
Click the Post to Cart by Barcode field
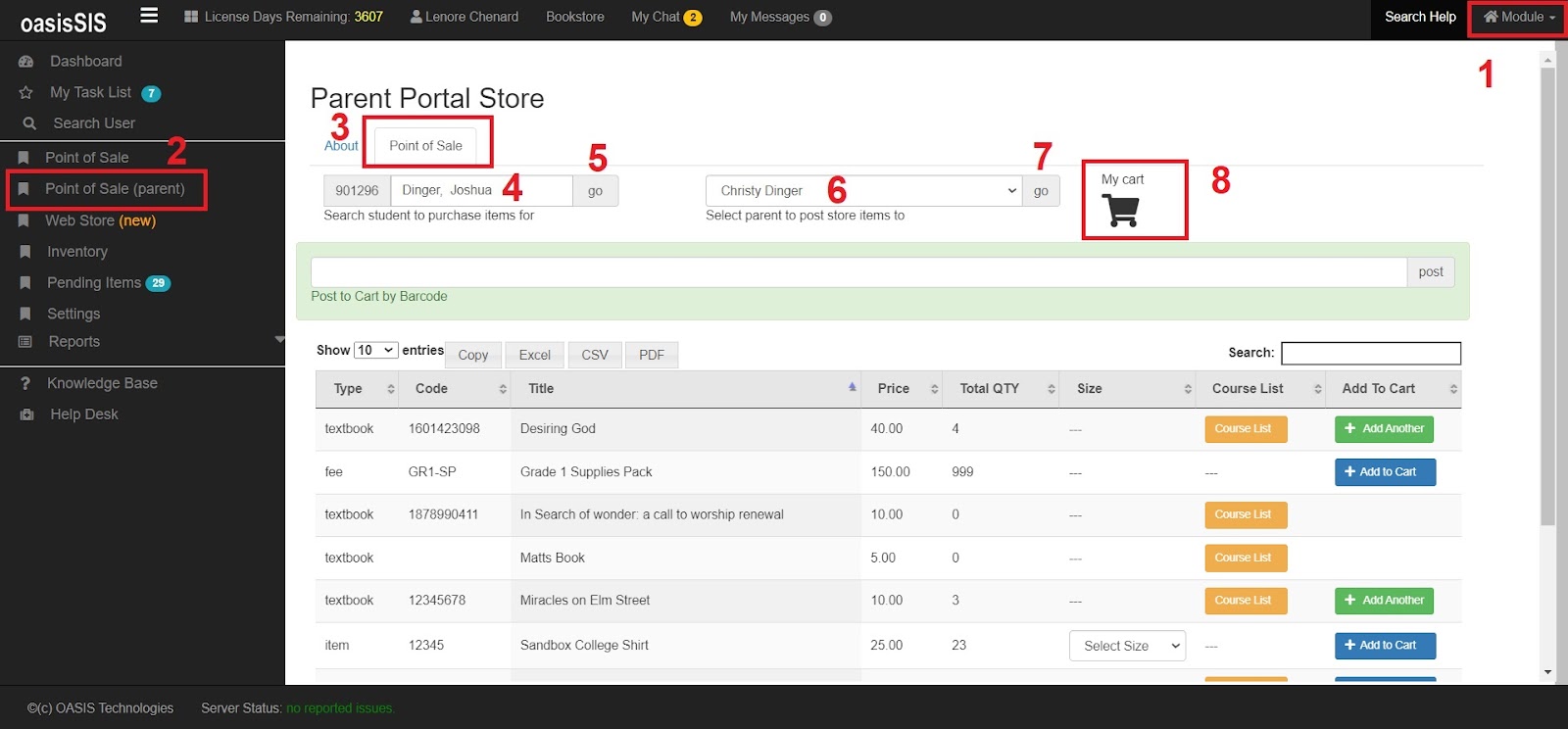tap(858, 272)
